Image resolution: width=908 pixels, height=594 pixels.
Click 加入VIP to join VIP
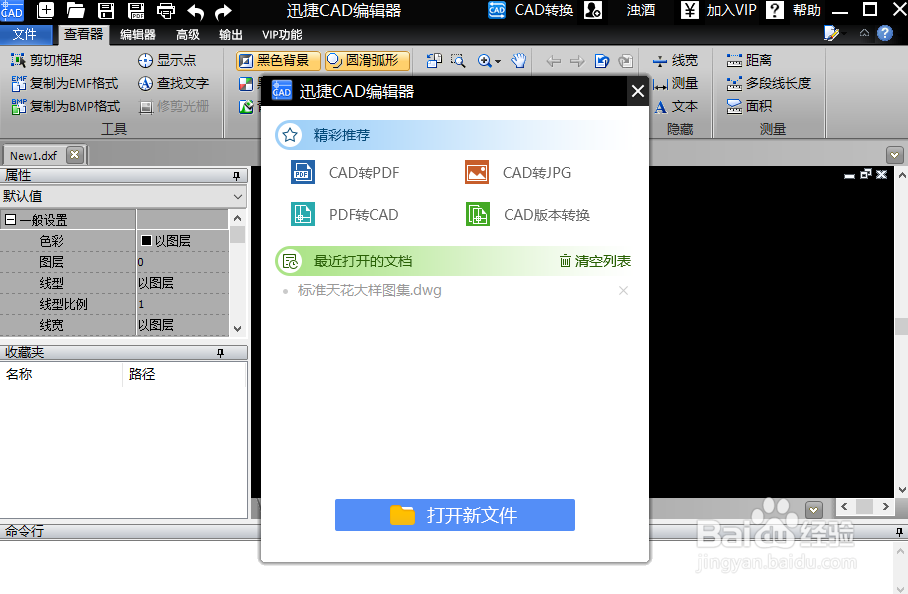[x=719, y=10]
